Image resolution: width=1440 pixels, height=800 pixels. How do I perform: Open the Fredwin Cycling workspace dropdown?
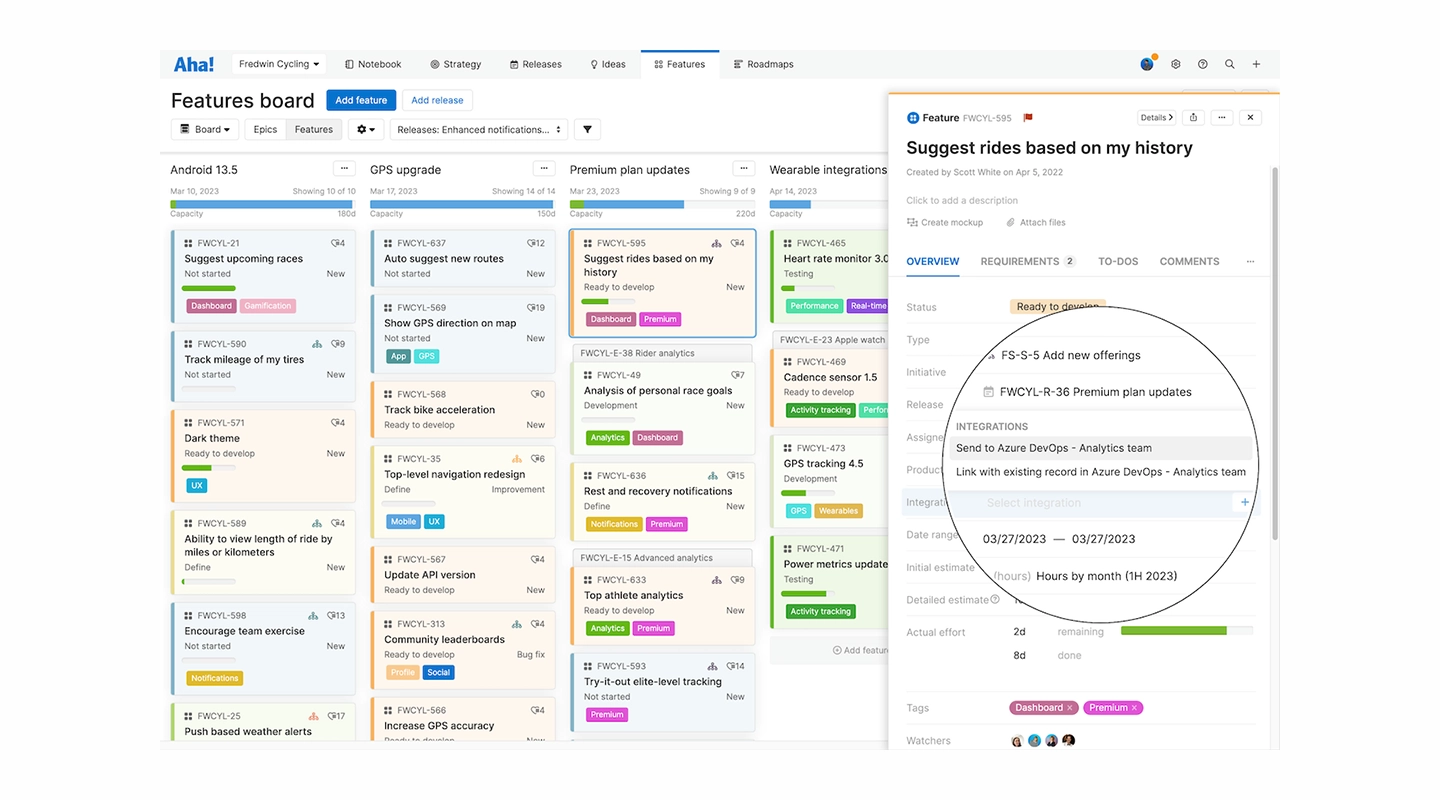279,64
